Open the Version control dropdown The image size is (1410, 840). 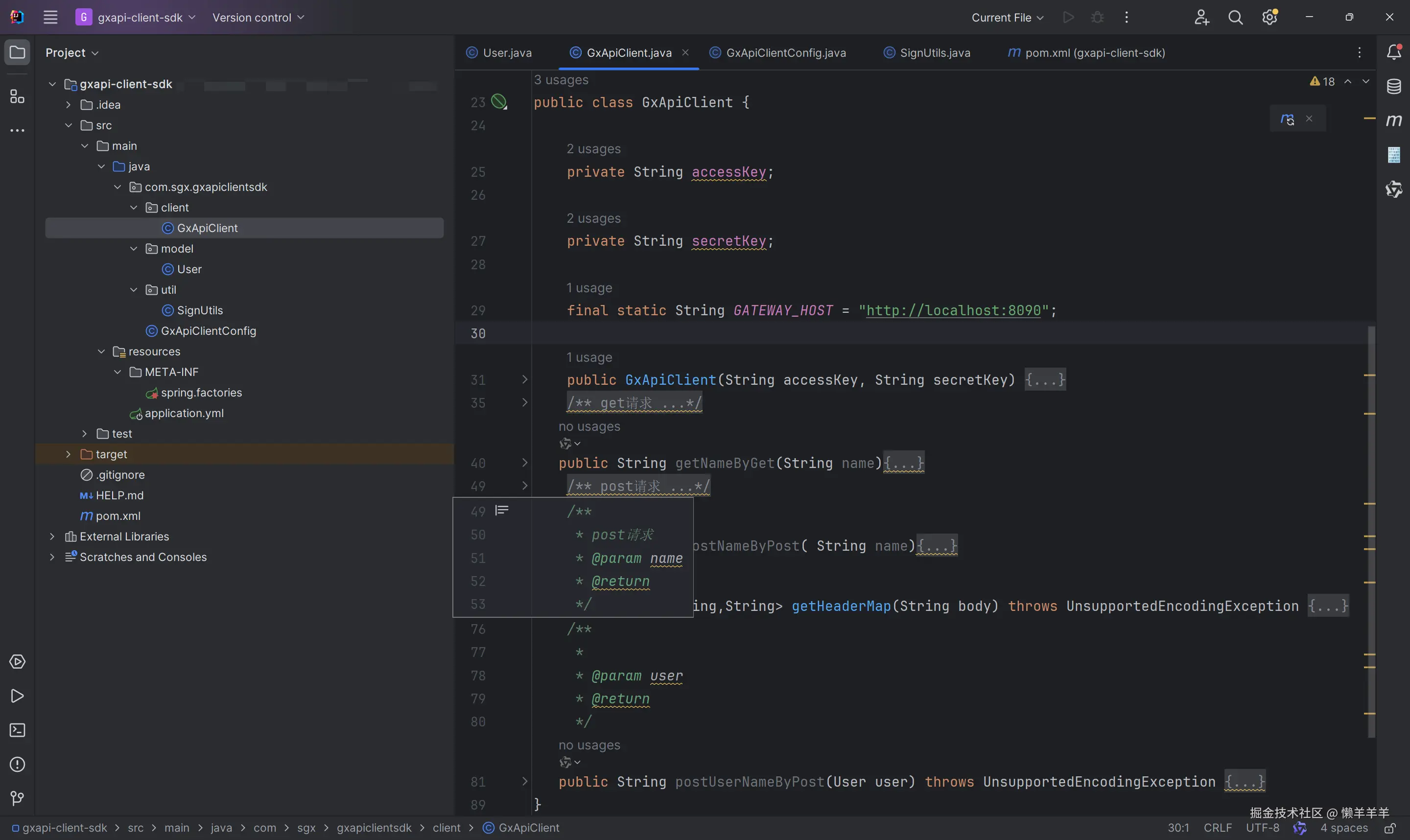tap(258, 18)
